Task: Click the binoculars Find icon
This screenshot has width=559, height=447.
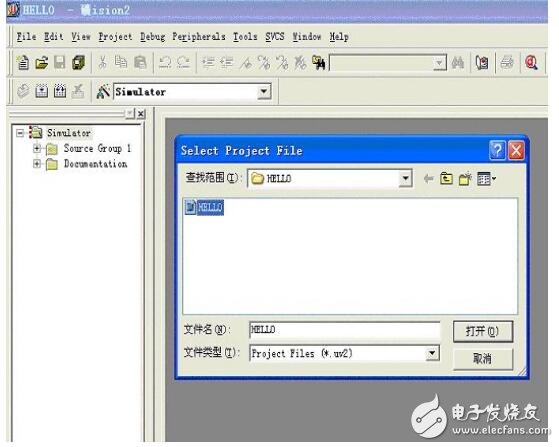Action: (458, 63)
